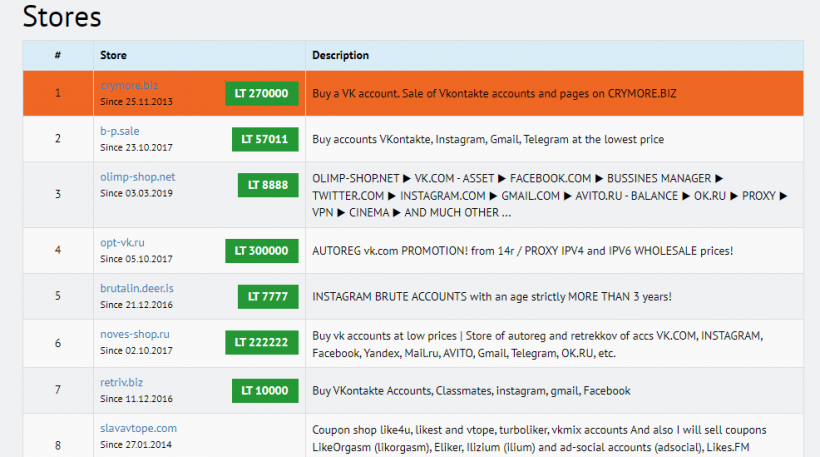The width and height of the screenshot is (820, 457).
Task: Click the LT 8888 green badge
Action: (268, 185)
